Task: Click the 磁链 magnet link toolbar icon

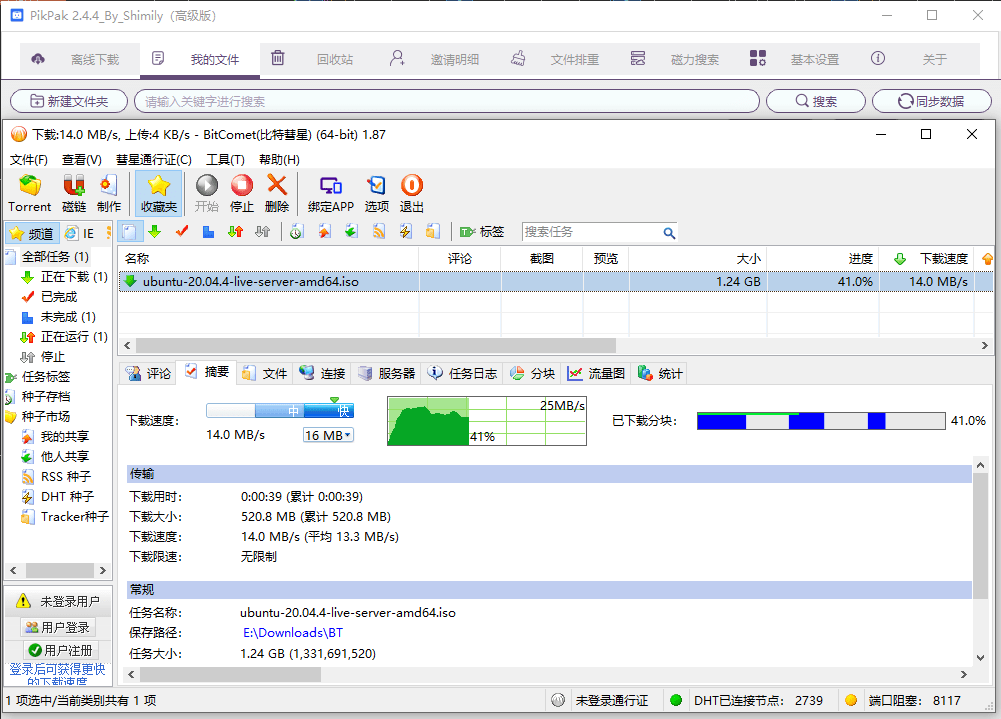Action: pyautogui.click(x=74, y=193)
